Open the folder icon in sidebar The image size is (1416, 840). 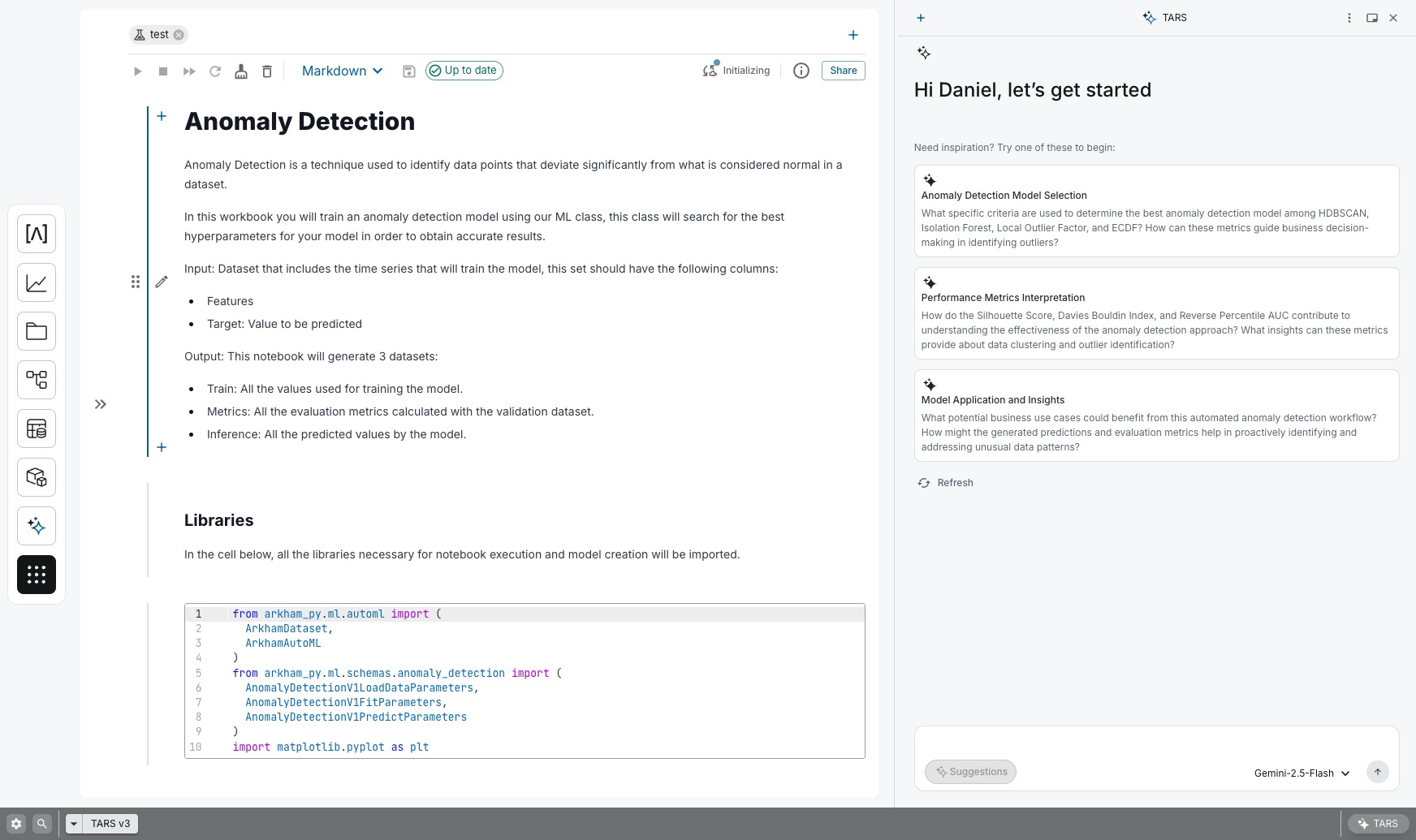37,331
